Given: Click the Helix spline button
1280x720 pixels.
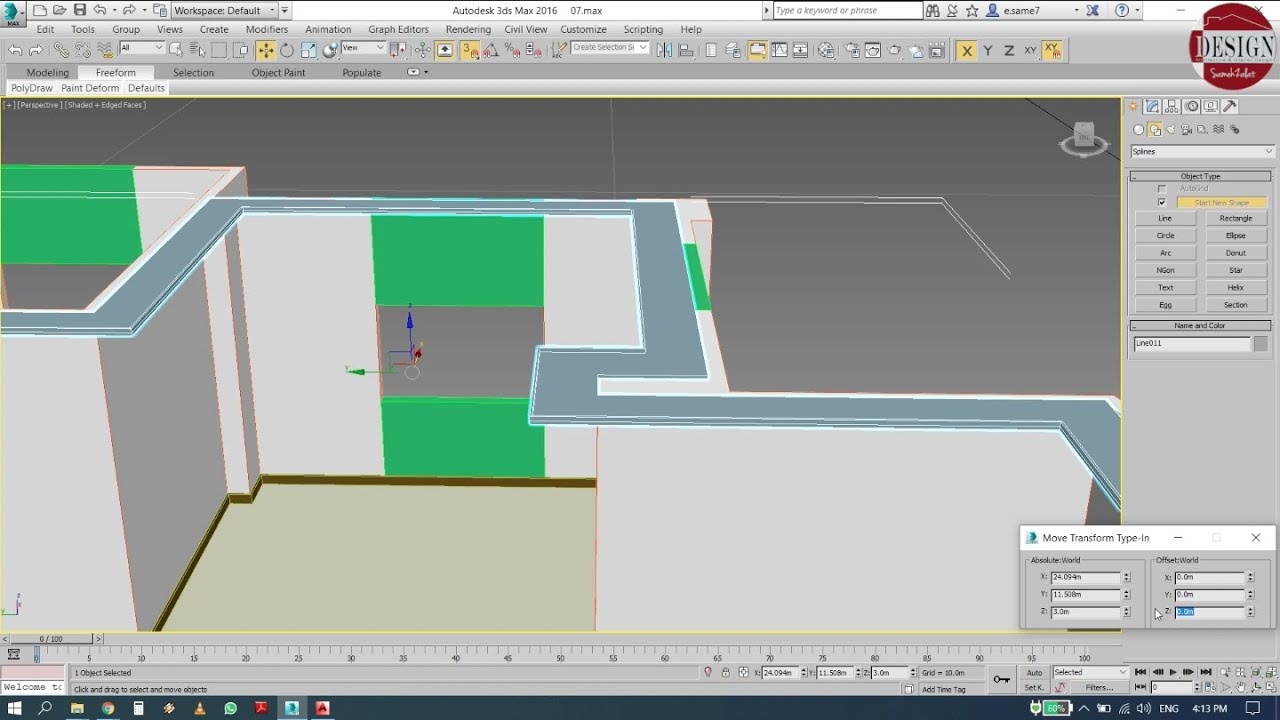Looking at the screenshot, I should pos(1236,288).
